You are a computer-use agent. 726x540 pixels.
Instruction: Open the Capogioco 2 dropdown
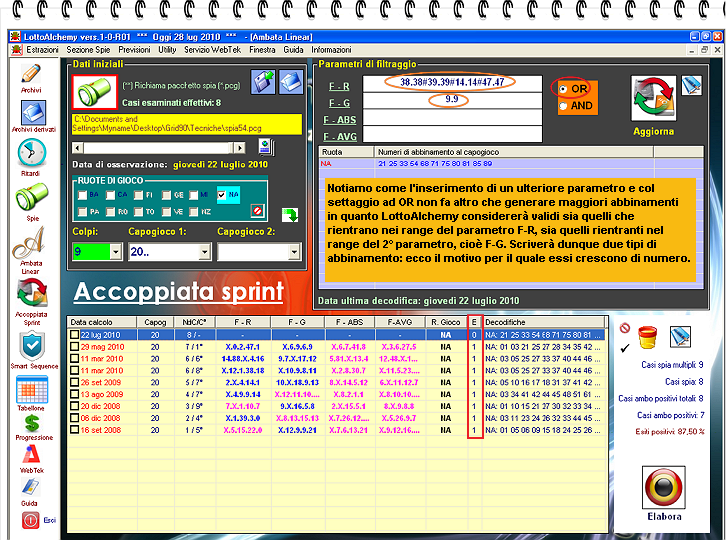click(x=294, y=251)
